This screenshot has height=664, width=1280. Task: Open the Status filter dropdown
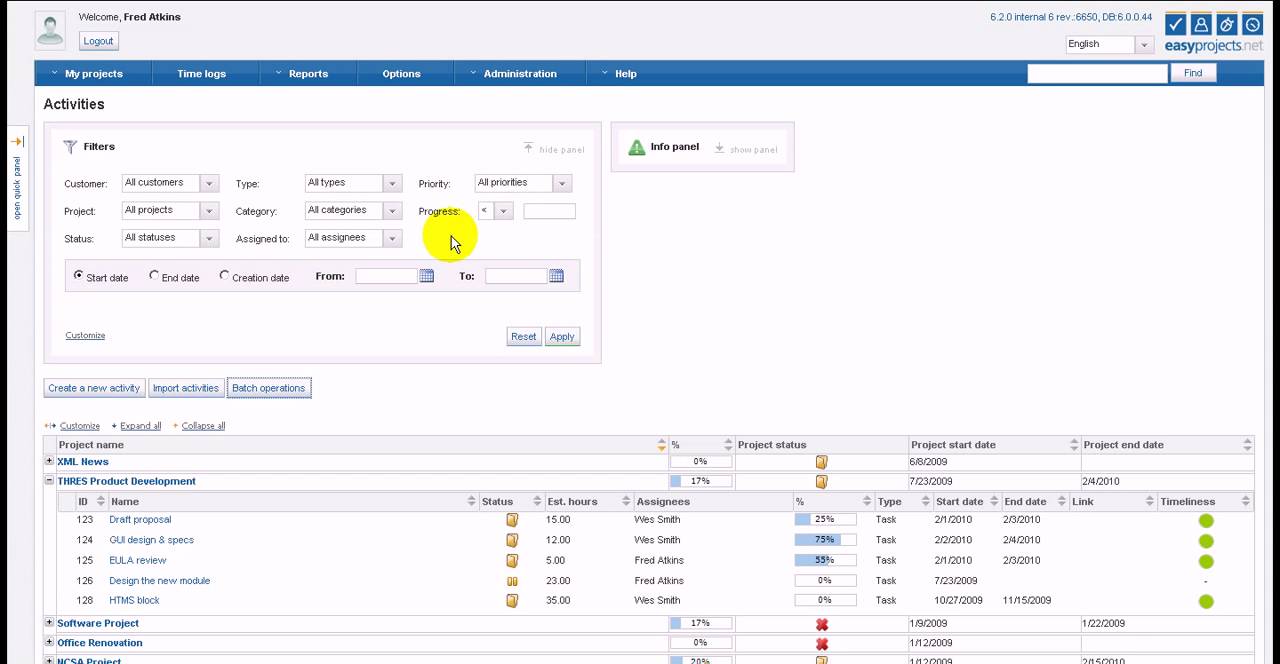pos(209,238)
